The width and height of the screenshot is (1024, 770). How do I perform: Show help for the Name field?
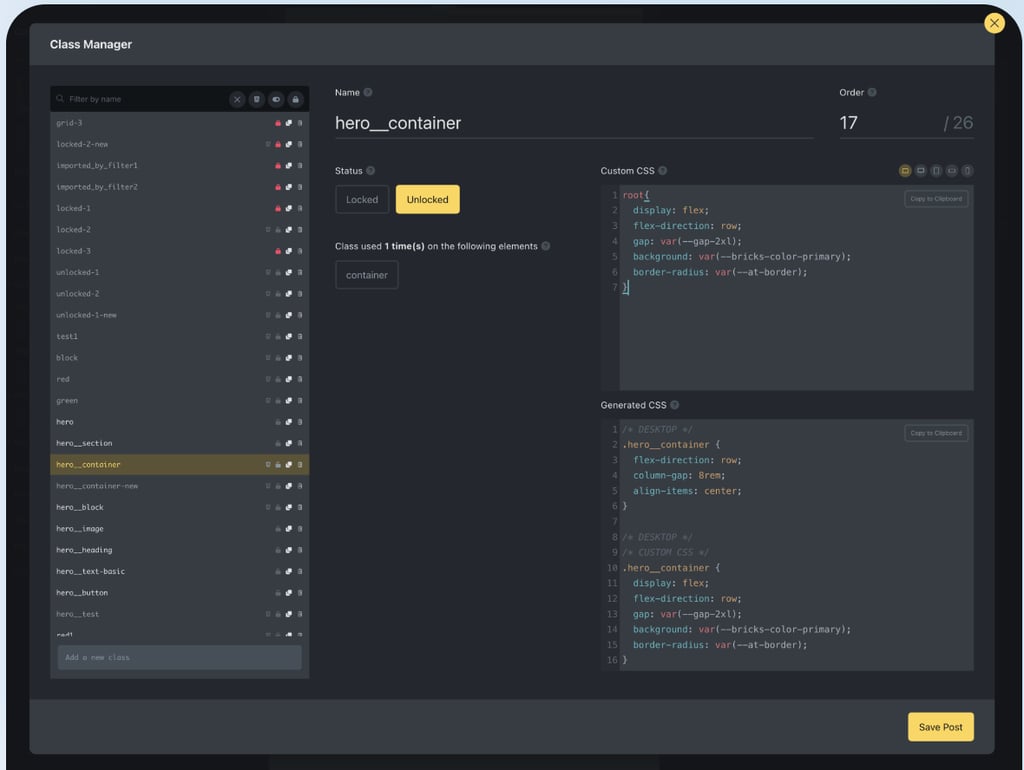368,93
